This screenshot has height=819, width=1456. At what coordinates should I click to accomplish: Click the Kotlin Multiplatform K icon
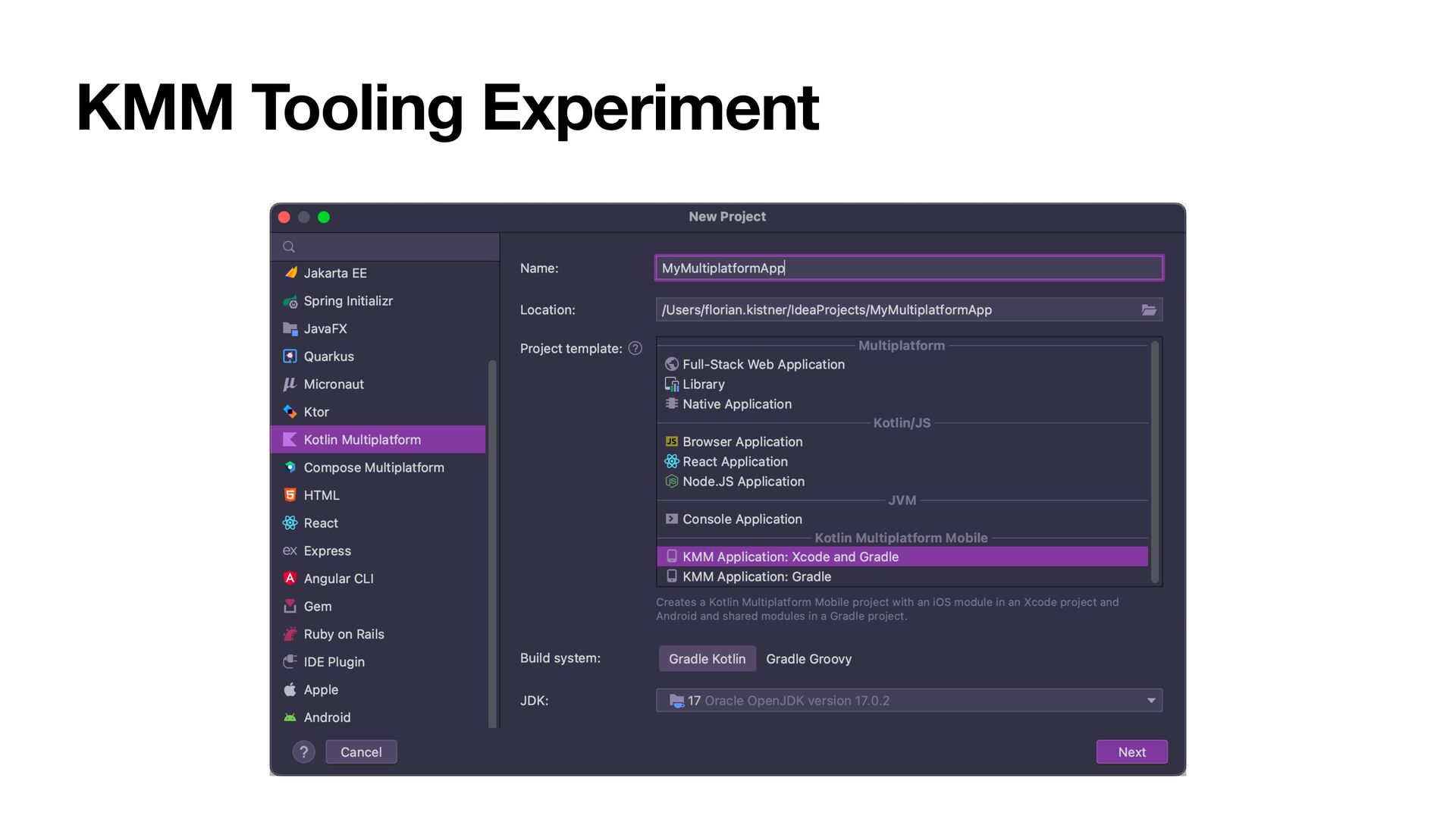click(290, 440)
